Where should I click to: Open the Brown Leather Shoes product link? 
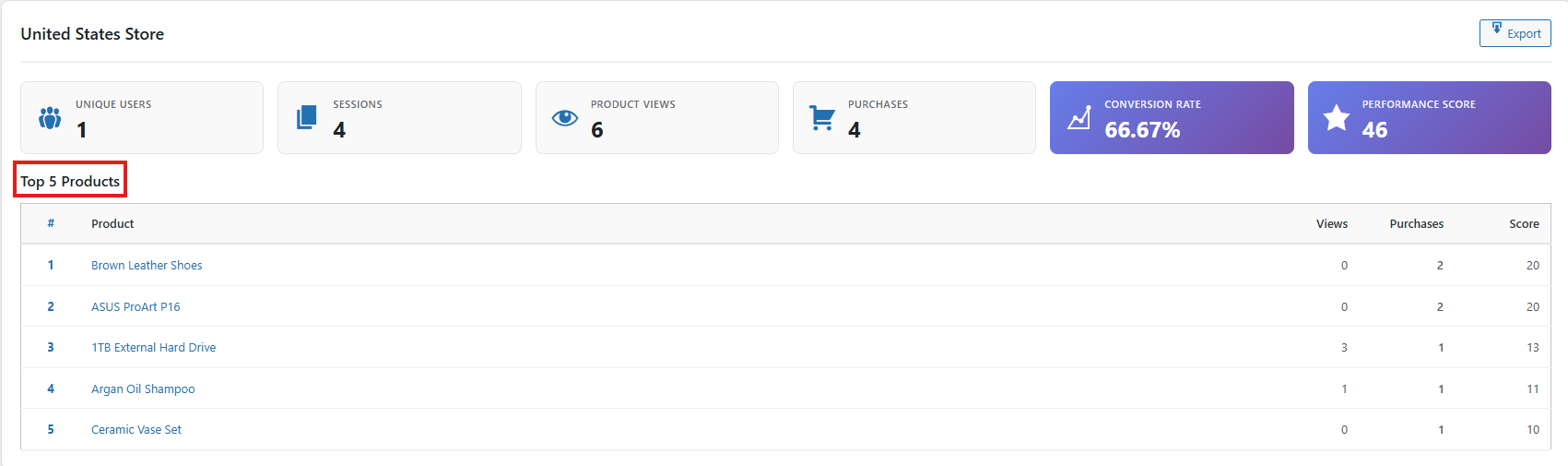(147, 265)
